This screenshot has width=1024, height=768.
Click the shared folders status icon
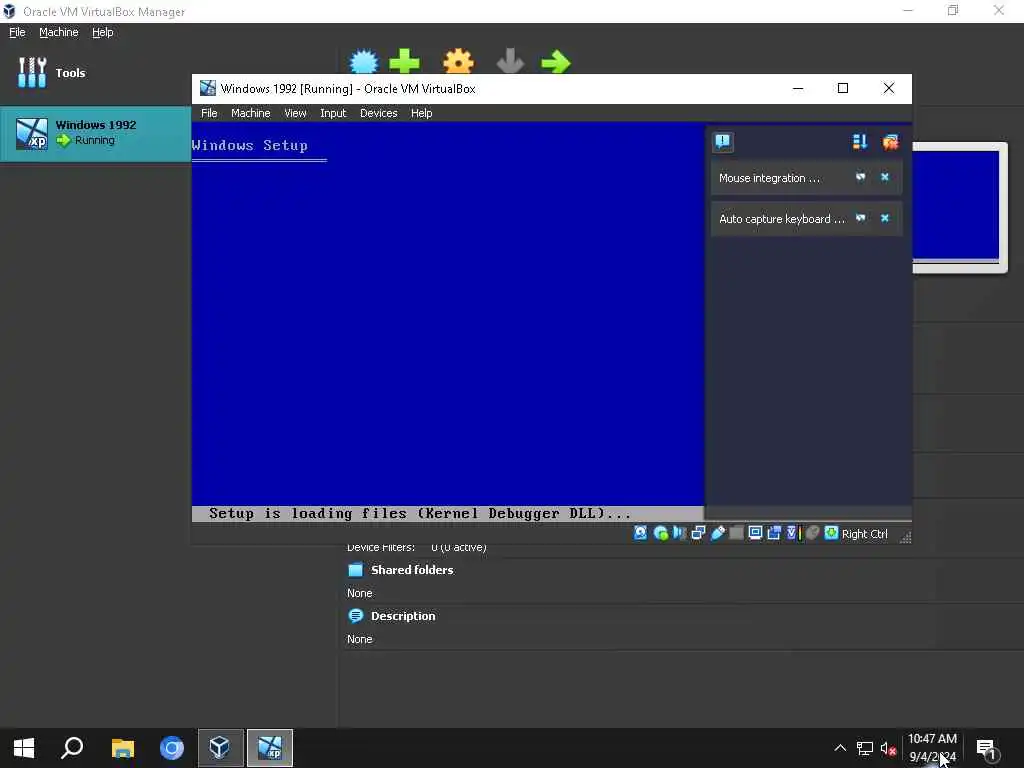736,533
